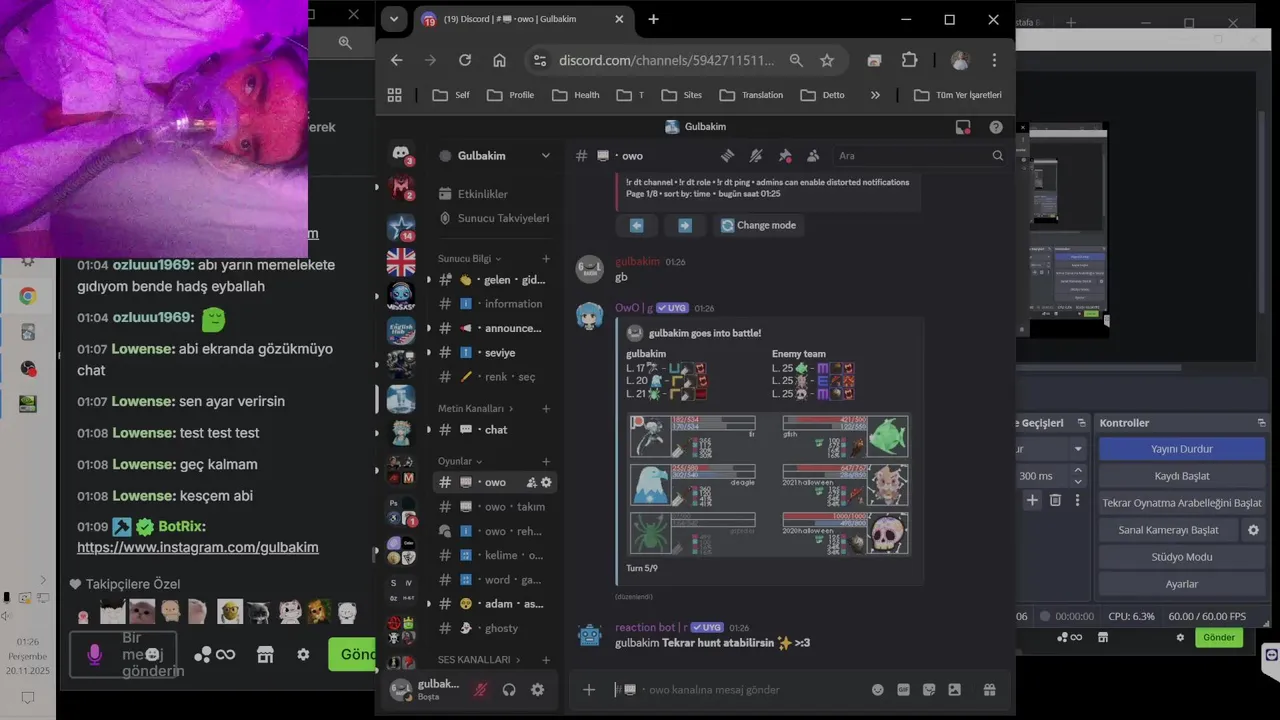Image resolution: width=1280 pixels, height=720 pixels.
Task: Switch to chat channel
Action: point(495,430)
